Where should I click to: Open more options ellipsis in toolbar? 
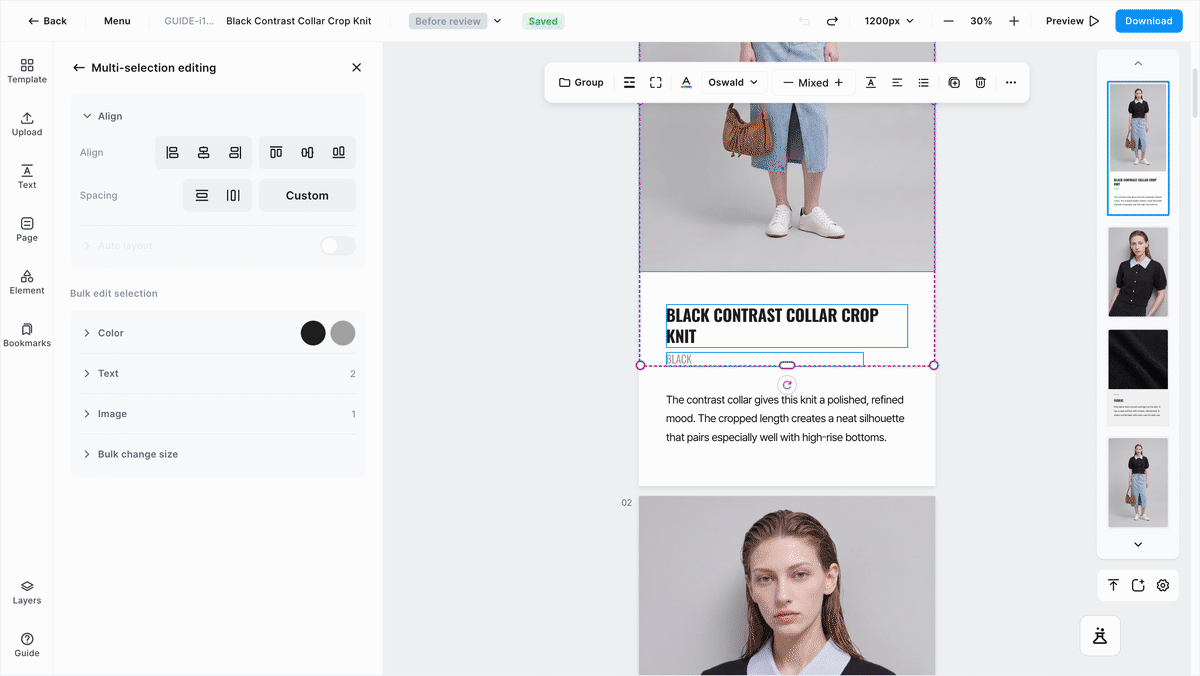[1011, 83]
